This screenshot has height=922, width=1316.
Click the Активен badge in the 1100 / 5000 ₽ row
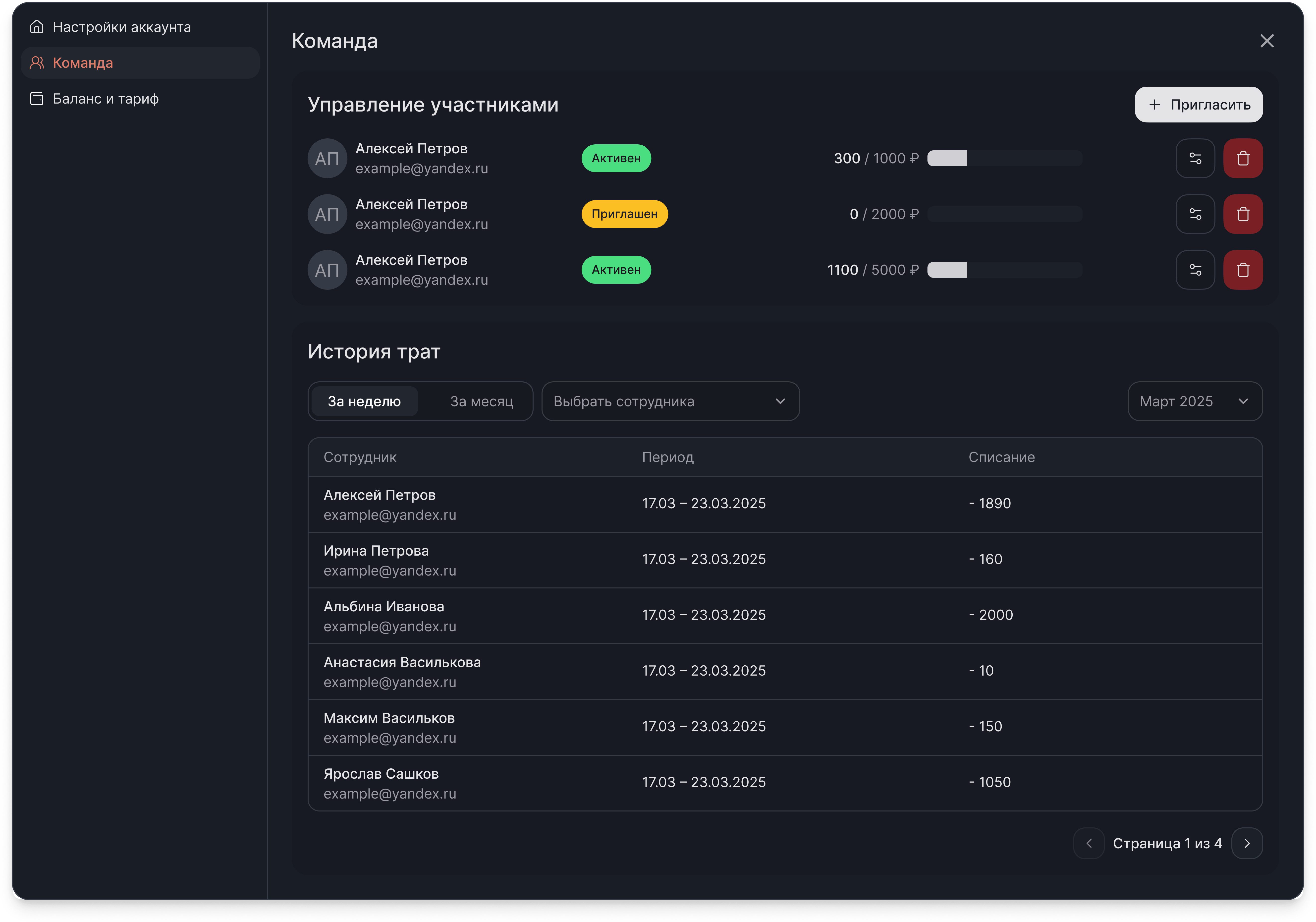(616, 270)
